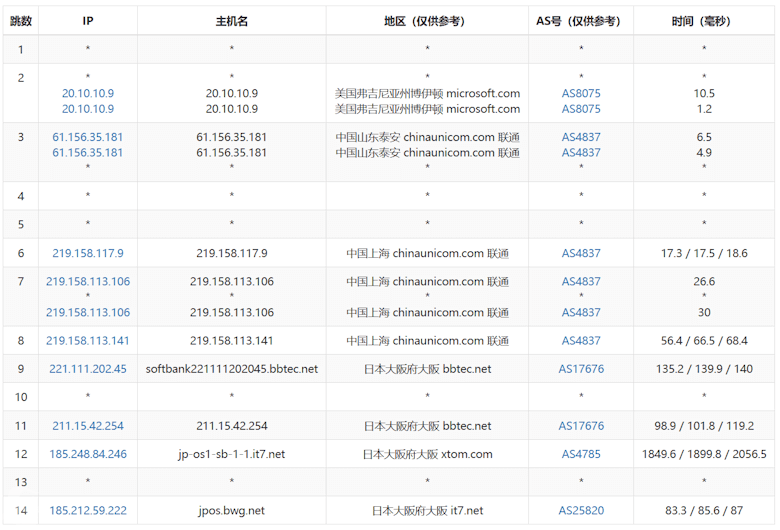
Task: Open the AS4837 link in hop 6 row
Action: click(581, 254)
